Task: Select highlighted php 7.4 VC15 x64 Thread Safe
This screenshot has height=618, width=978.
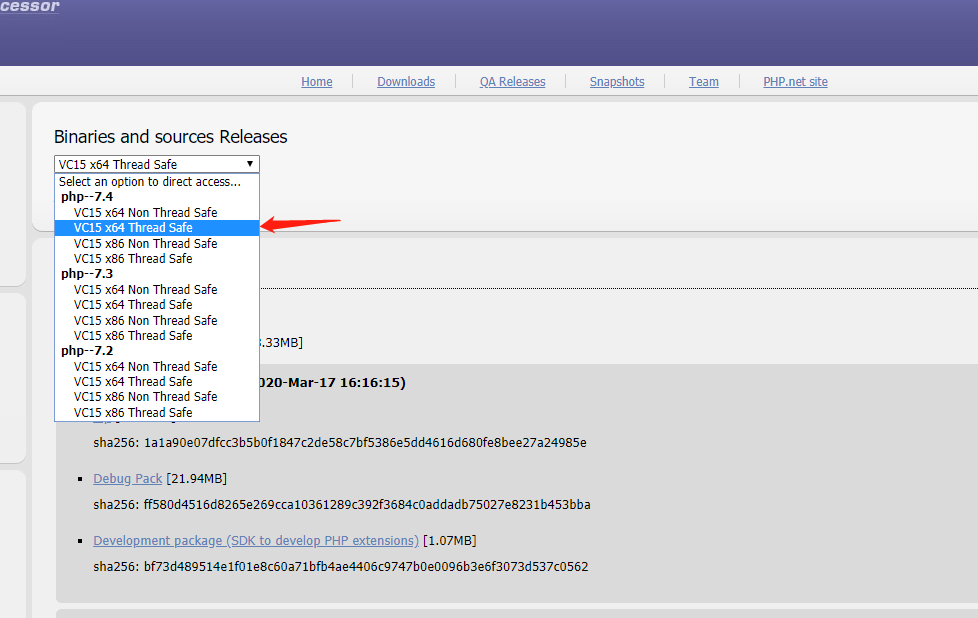Action: [x=157, y=228]
